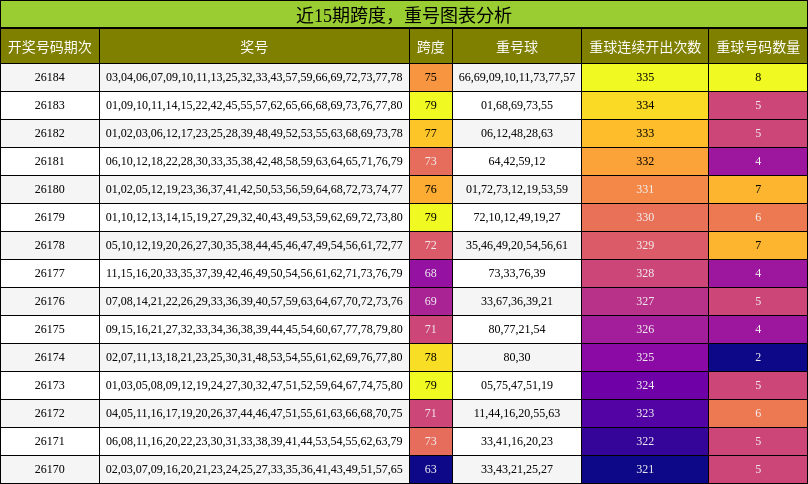Click span value 76 in row 26180
The width and height of the screenshot is (808, 484).
point(431,189)
